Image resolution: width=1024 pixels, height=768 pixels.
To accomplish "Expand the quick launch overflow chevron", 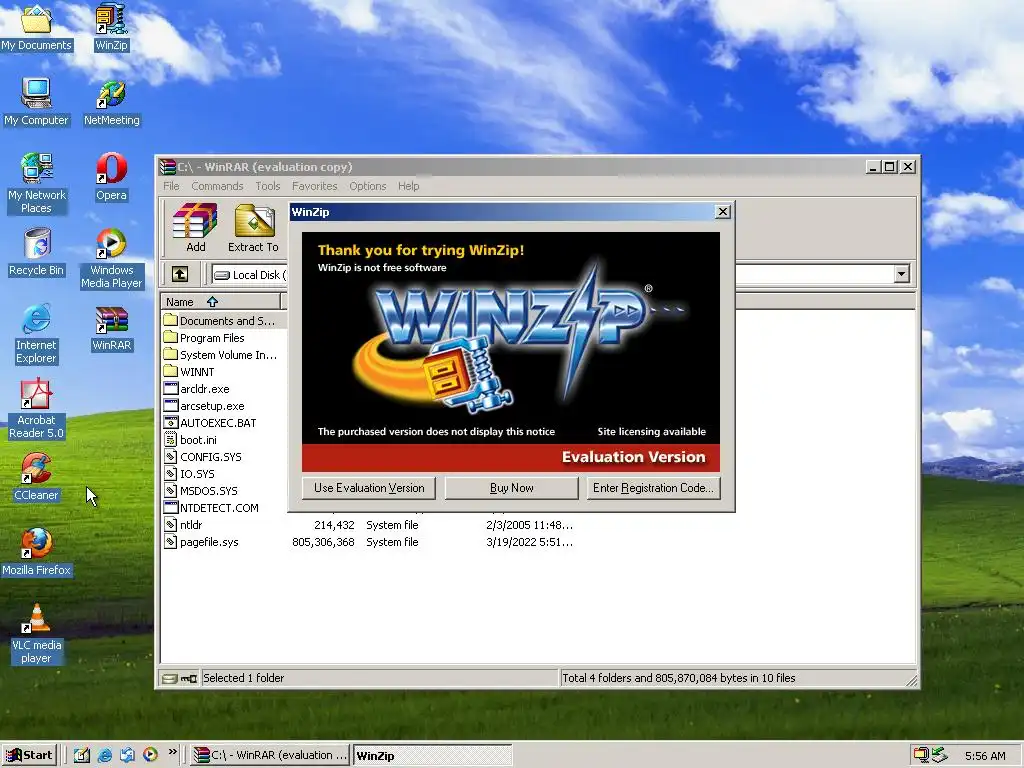I will tap(172, 752).
